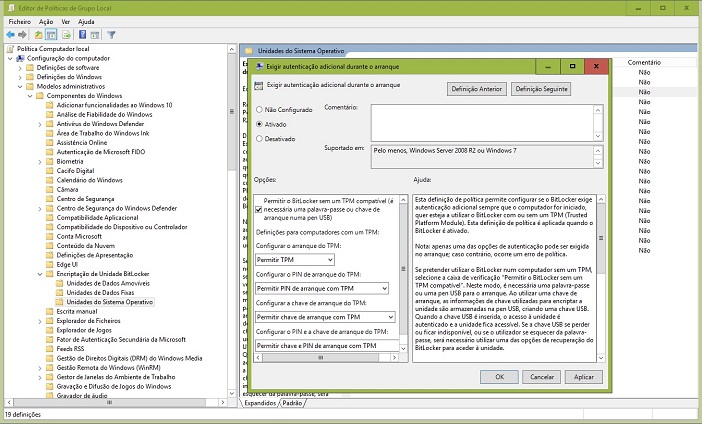The image size is (702, 424).
Task: Click the folder icon for Unidades de Dados Fixas
Action: (60, 292)
